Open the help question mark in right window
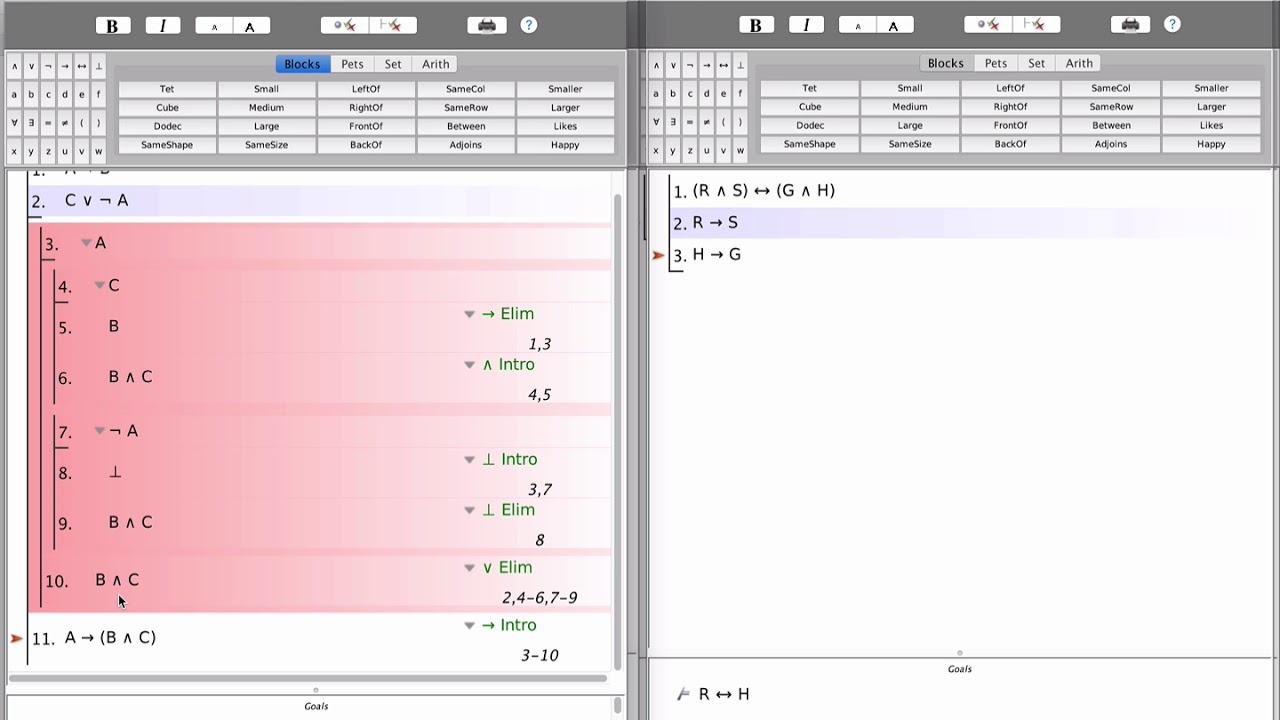Viewport: 1280px width, 720px height. point(1172,24)
